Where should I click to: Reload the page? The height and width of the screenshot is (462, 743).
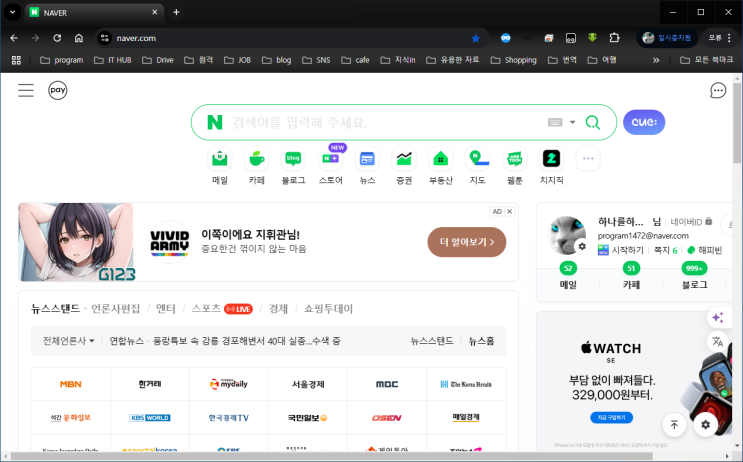pos(57,38)
